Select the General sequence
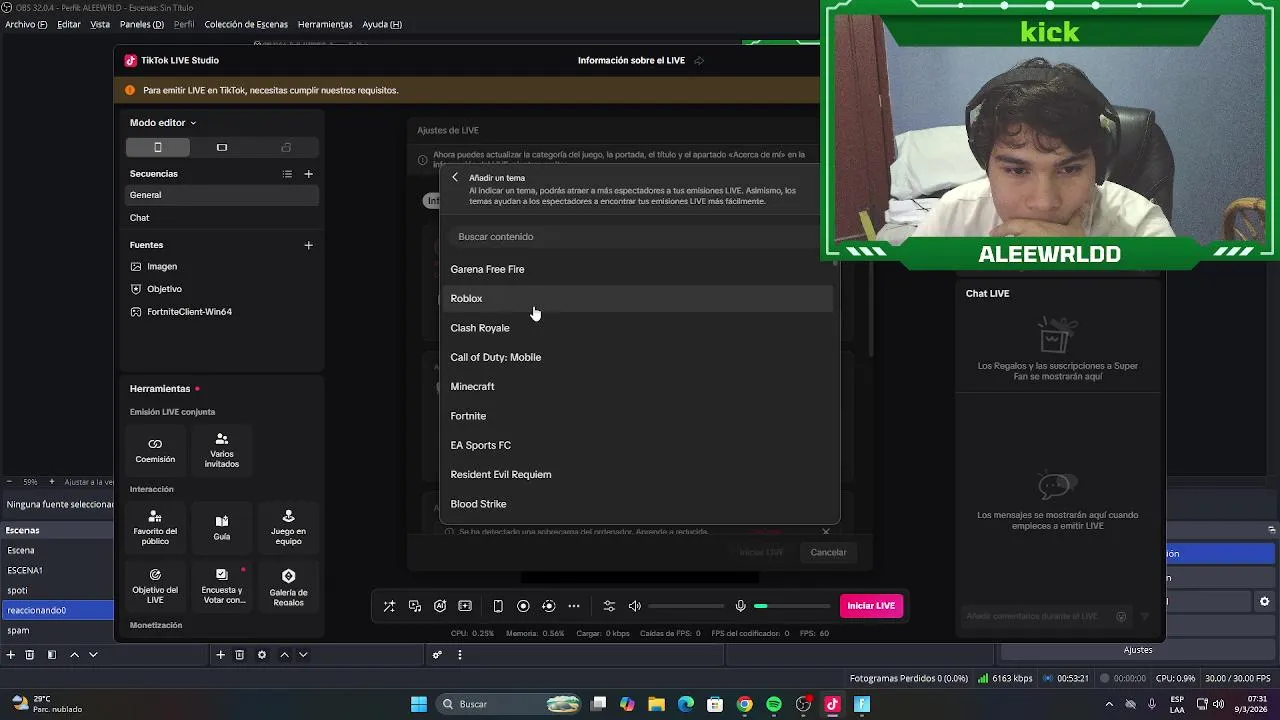 click(x=222, y=195)
